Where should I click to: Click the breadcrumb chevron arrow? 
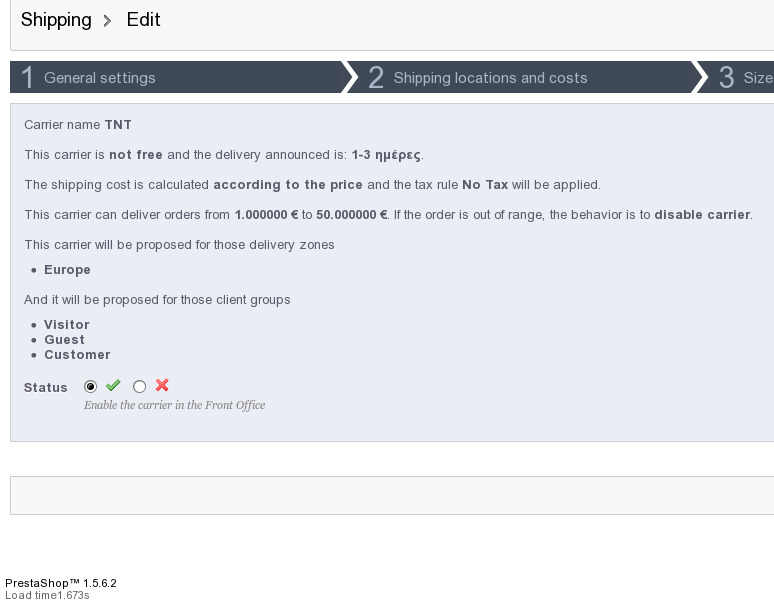point(107,21)
